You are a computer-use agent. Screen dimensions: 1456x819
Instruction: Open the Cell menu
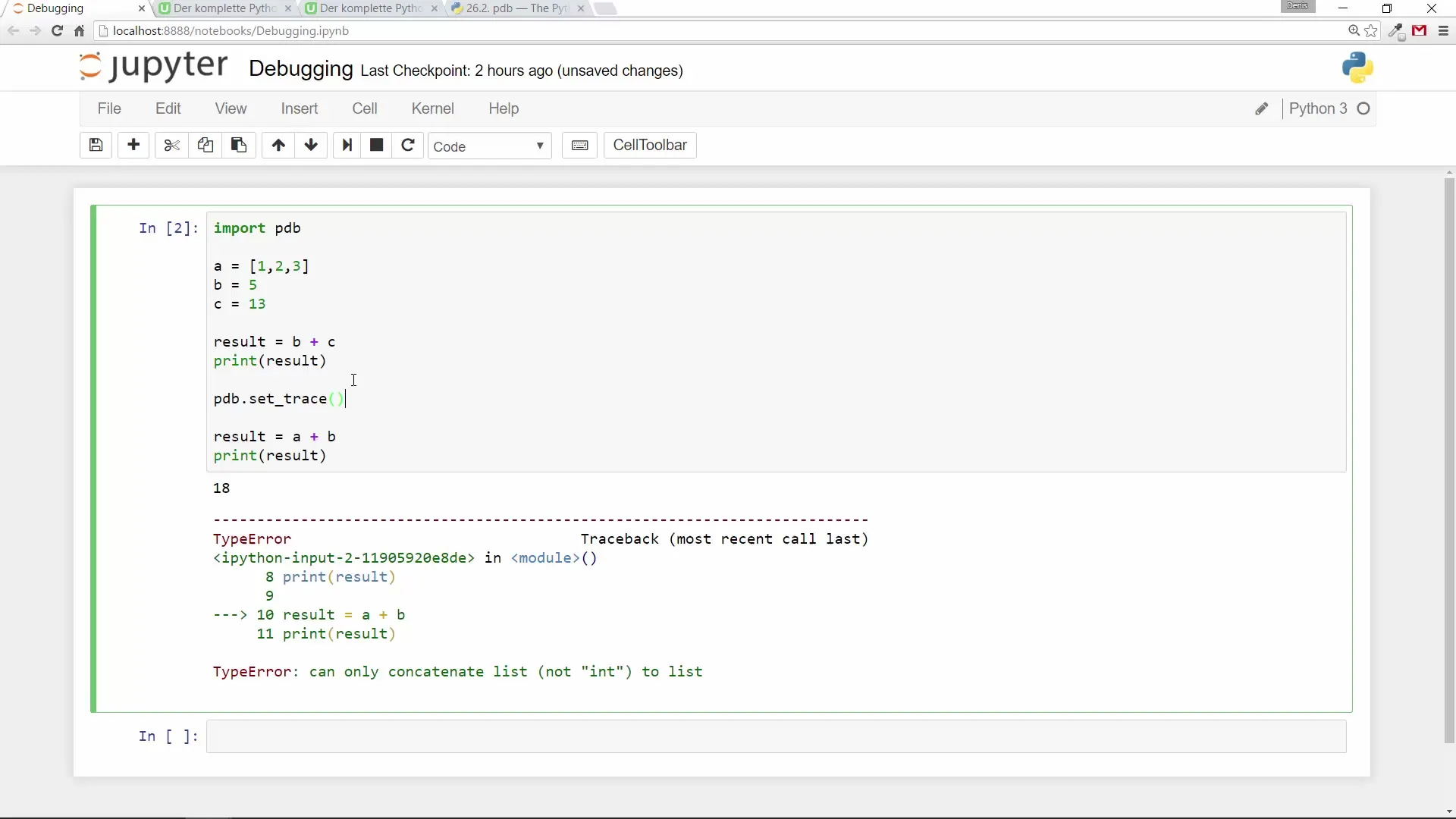[x=365, y=108]
